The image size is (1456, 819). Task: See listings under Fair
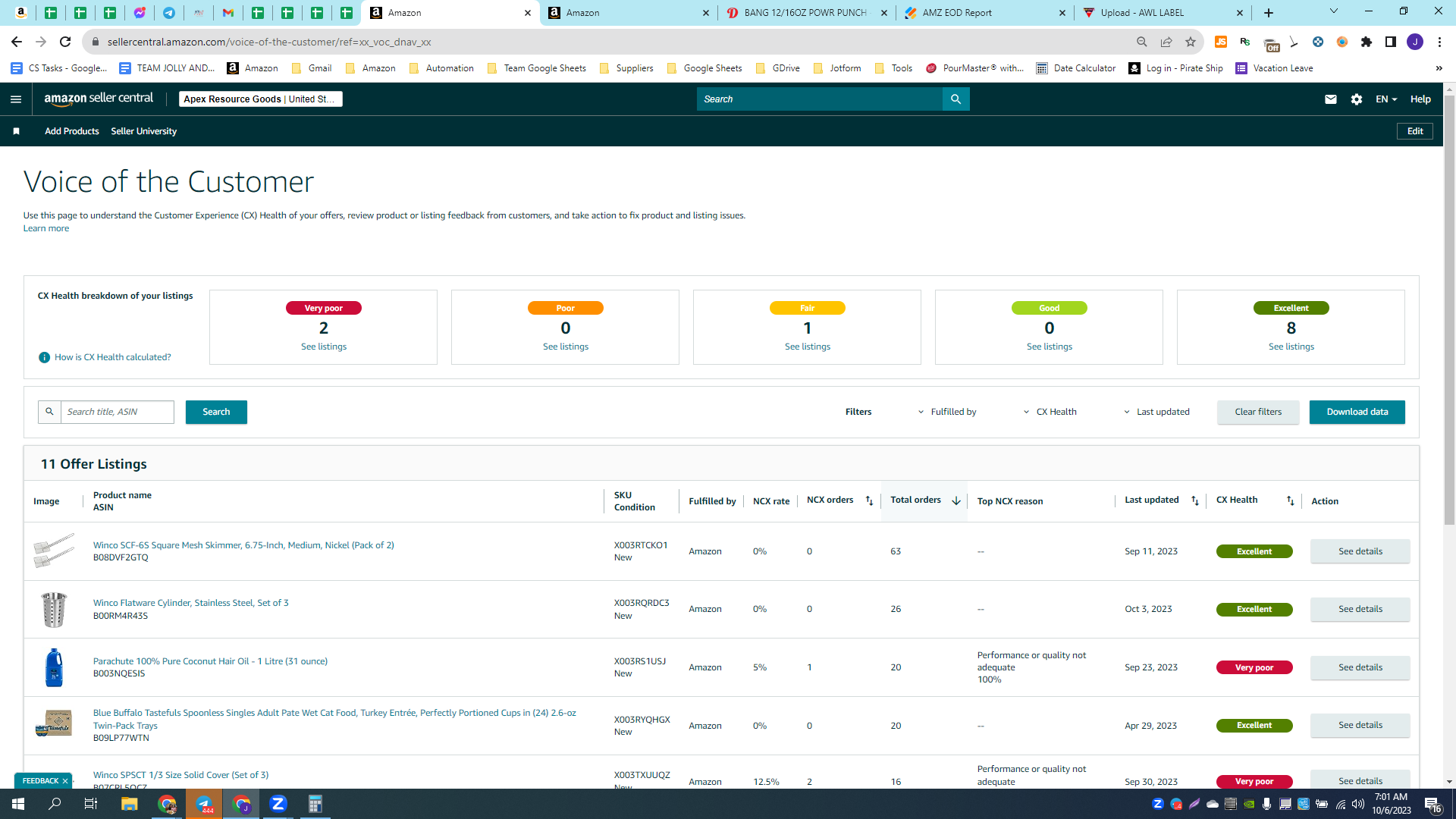point(808,347)
